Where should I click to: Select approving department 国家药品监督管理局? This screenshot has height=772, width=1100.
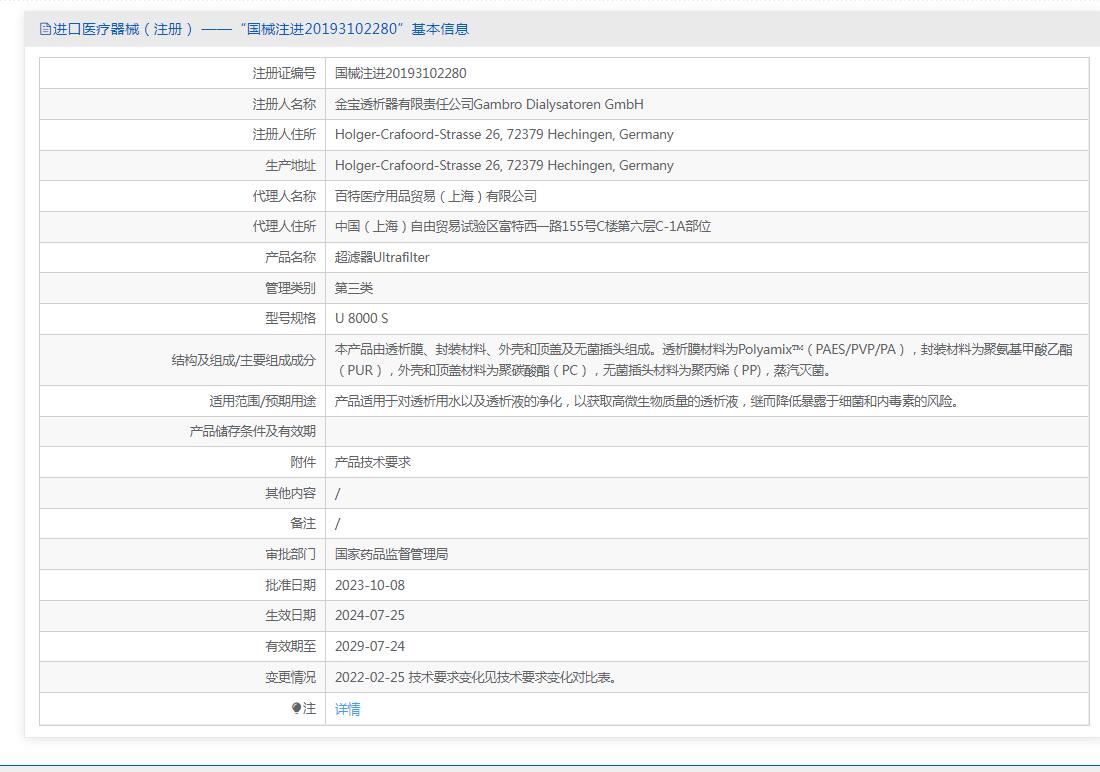[391, 554]
